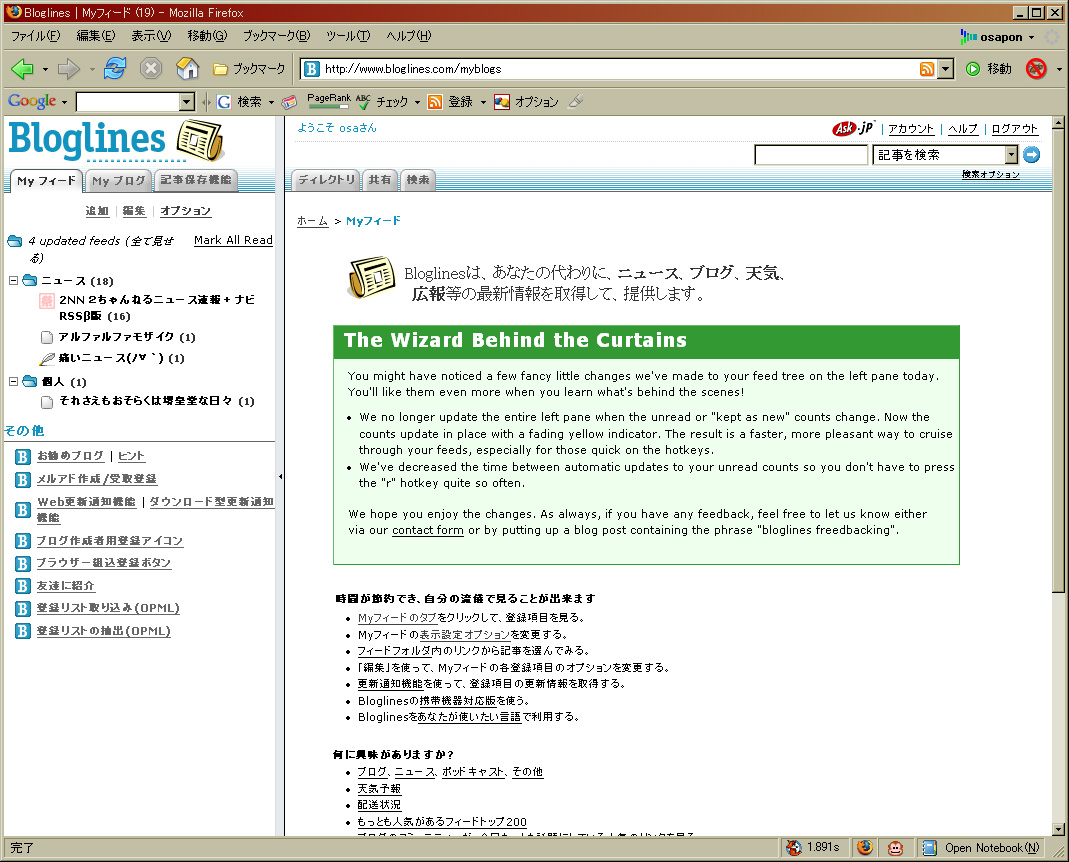
Task: Open the Back button history dropdown arrow
Action: 45,69
